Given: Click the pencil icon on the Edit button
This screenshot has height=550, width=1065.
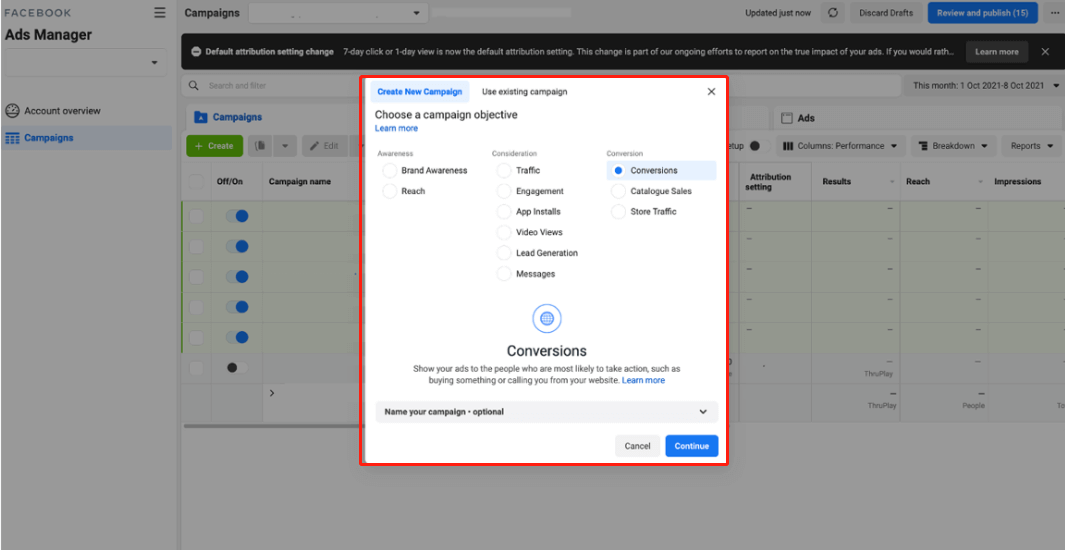Looking at the screenshot, I should click(315, 146).
